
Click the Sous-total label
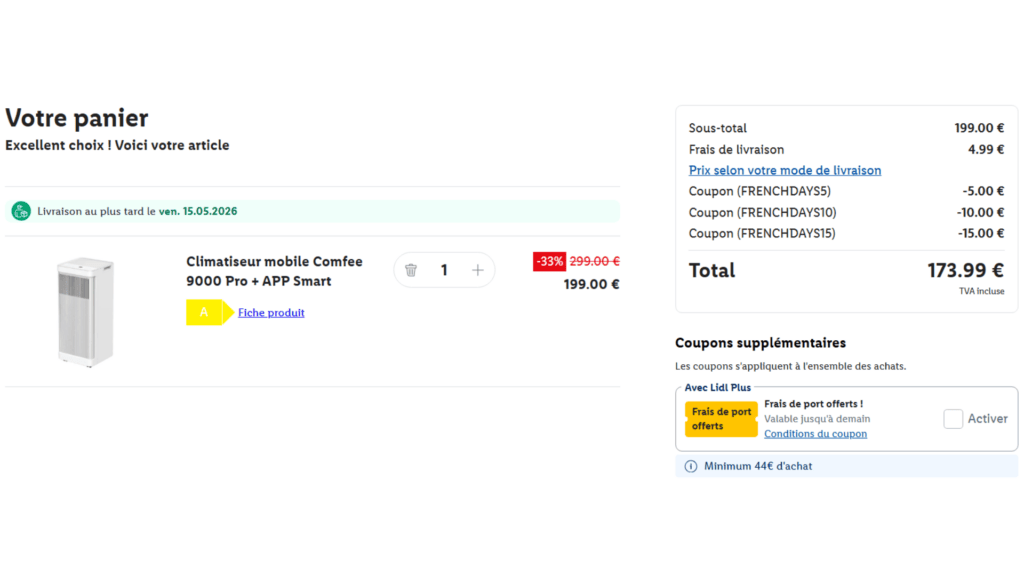click(x=718, y=128)
